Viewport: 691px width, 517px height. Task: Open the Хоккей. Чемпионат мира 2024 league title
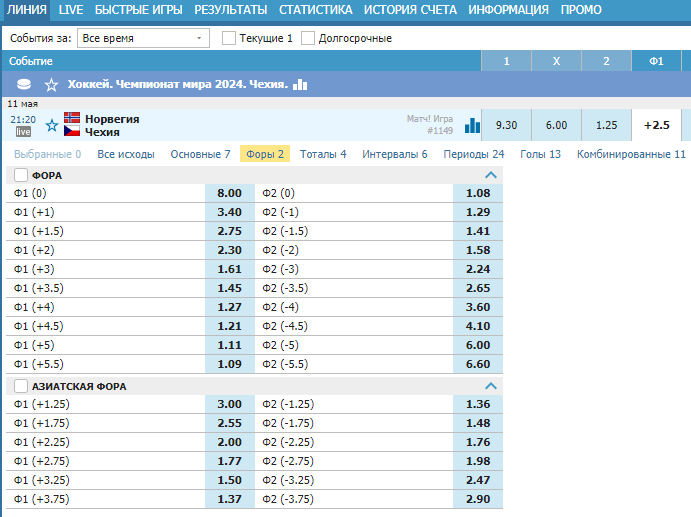click(178, 84)
